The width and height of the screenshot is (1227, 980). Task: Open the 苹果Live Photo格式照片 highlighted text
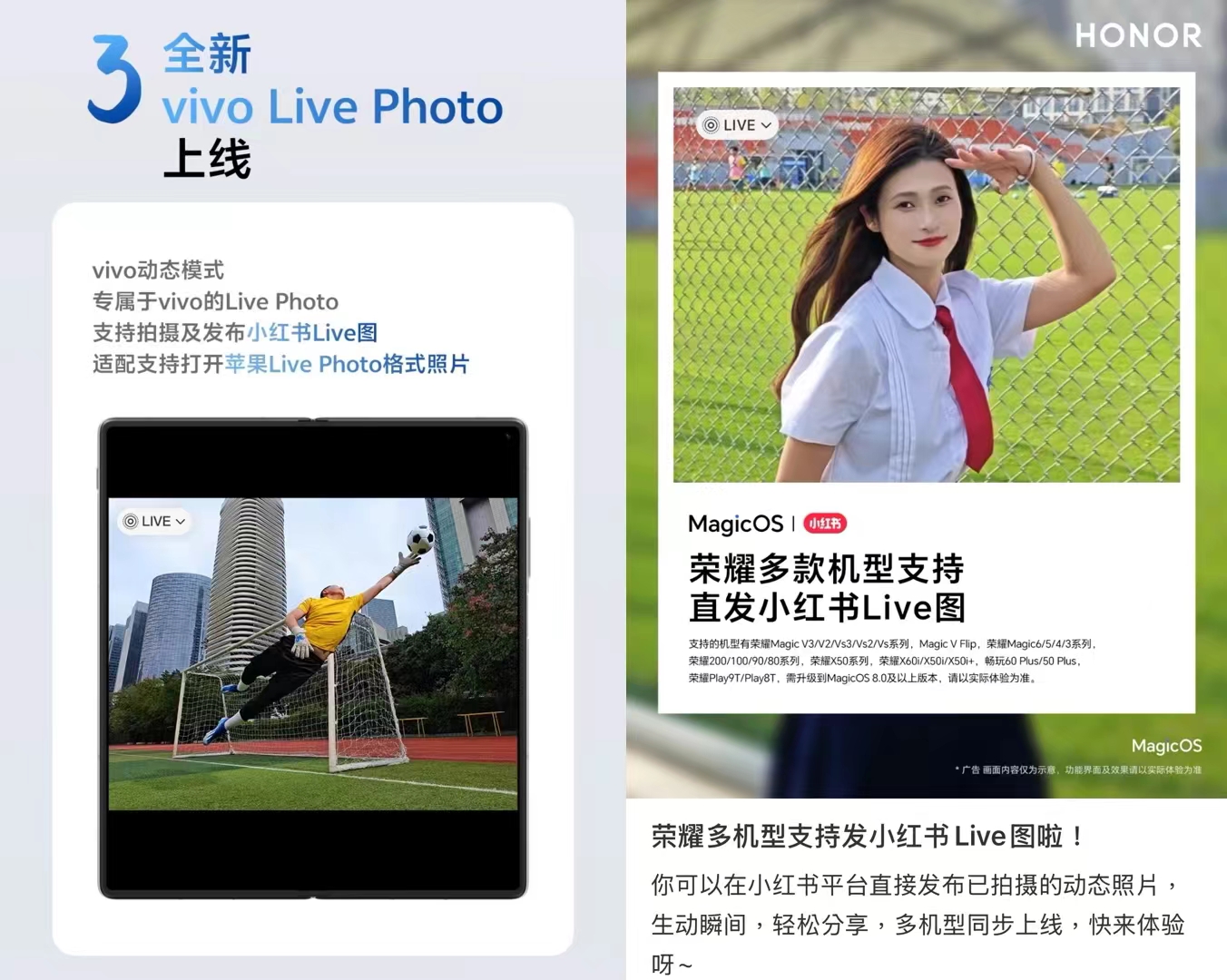point(347,365)
